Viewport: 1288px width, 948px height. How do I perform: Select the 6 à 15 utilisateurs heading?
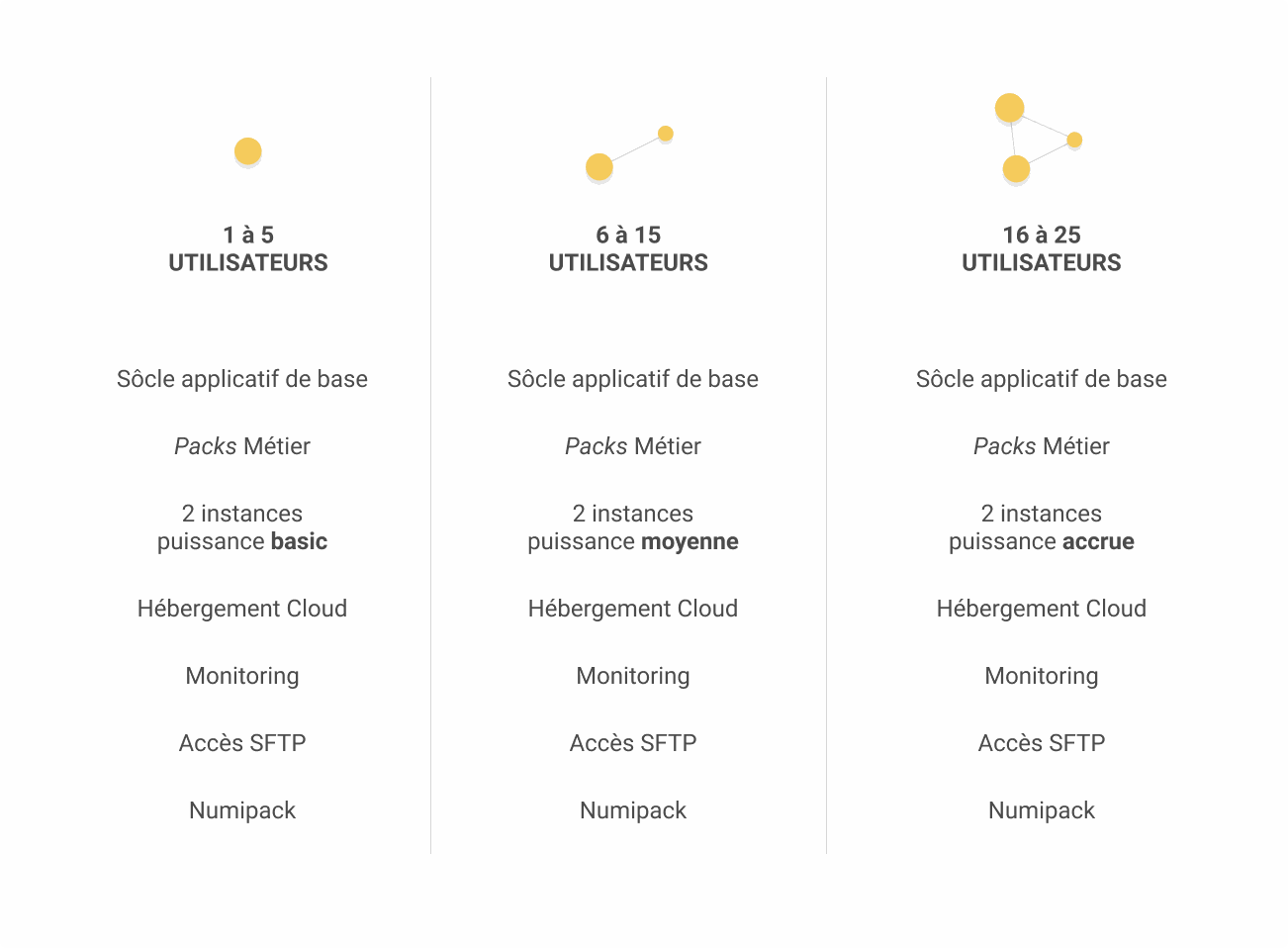coord(628,248)
